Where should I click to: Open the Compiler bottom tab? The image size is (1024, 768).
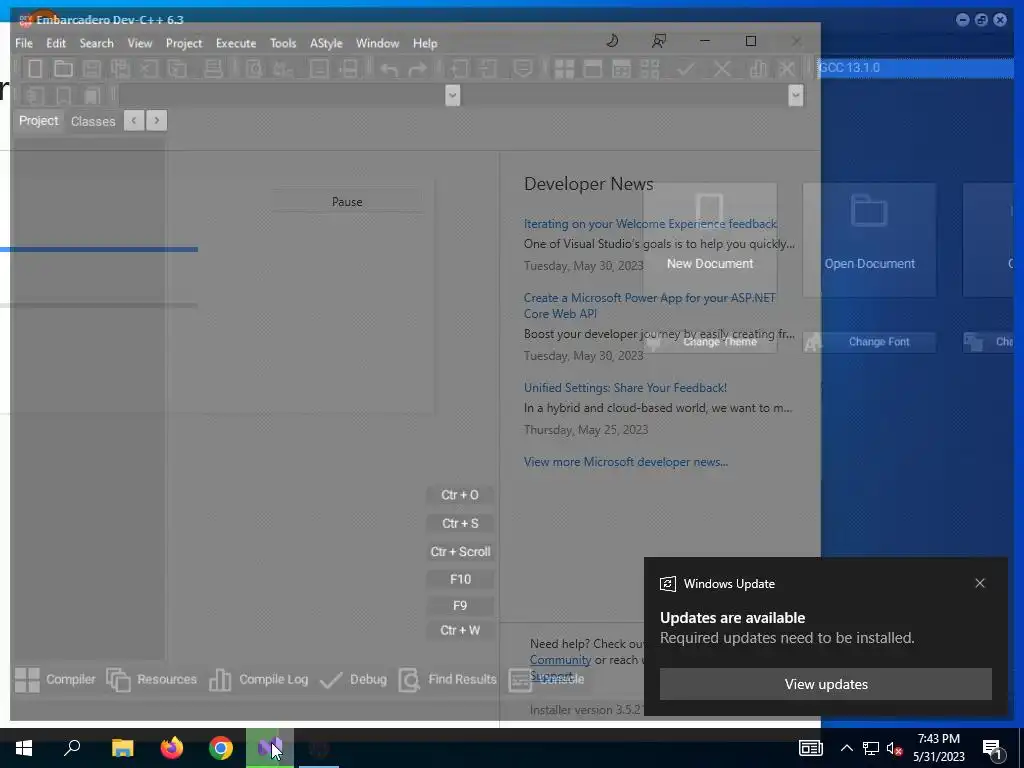(56, 680)
